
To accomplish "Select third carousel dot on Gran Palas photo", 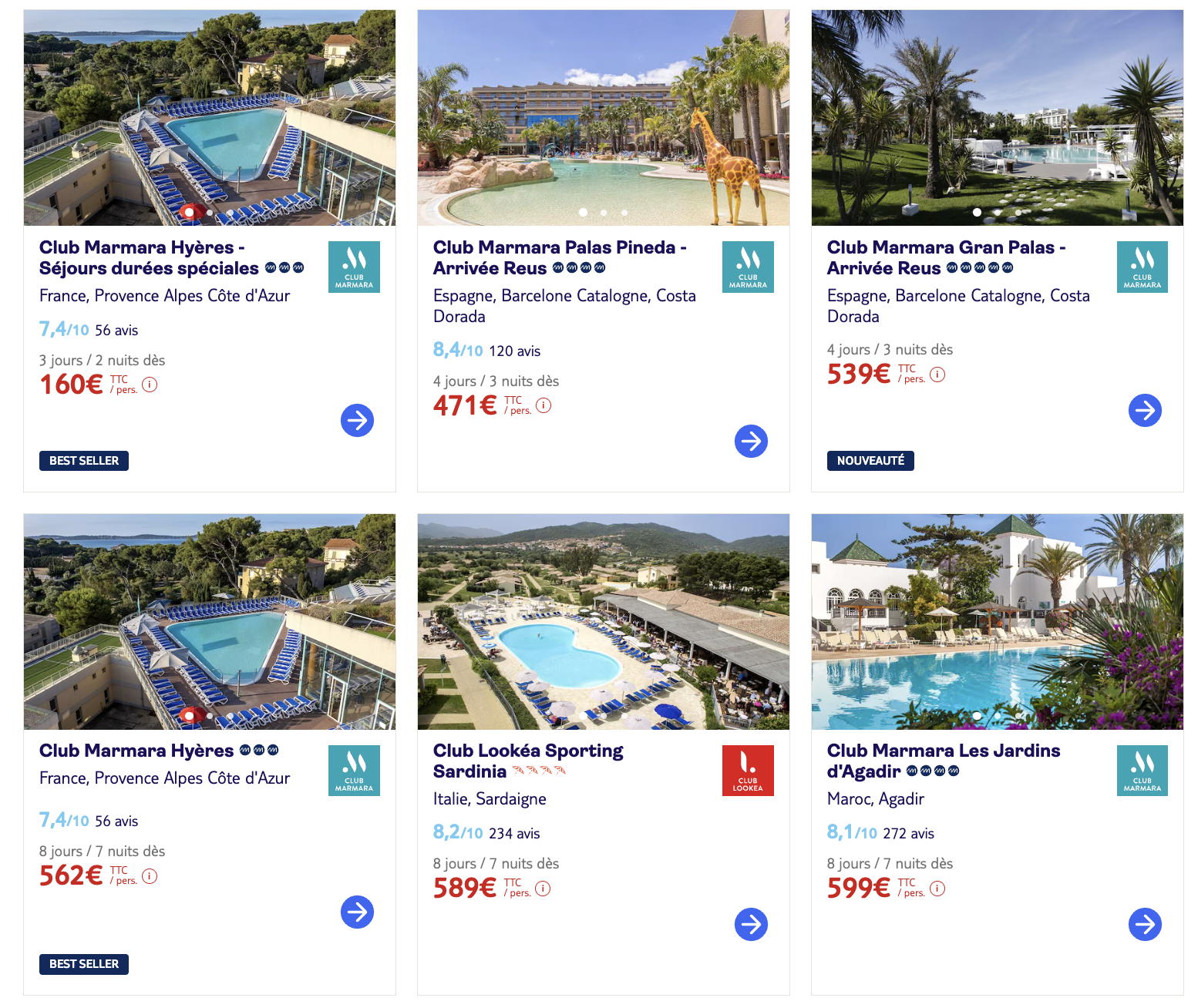I will pyautogui.click(x=1018, y=212).
